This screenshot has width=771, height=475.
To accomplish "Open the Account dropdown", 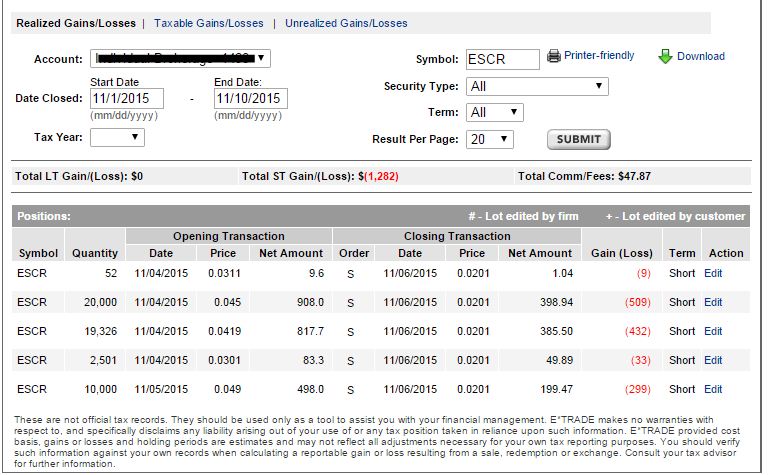I will [x=180, y=59].
